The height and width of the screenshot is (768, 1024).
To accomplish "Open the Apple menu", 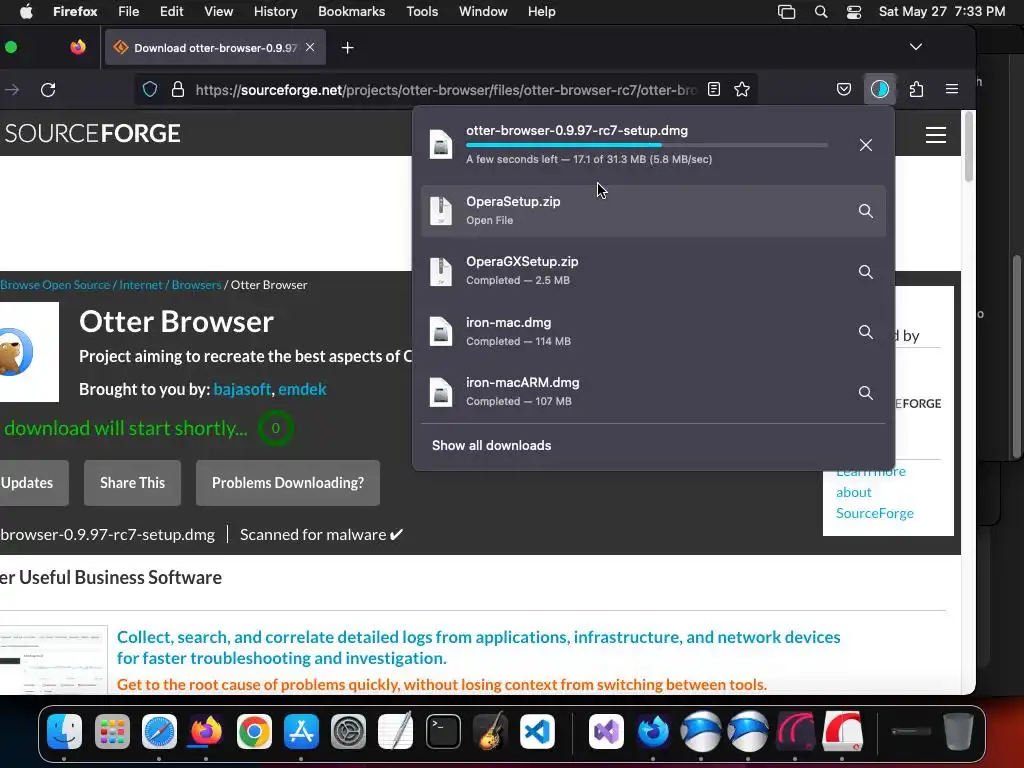I will (26, 12).
